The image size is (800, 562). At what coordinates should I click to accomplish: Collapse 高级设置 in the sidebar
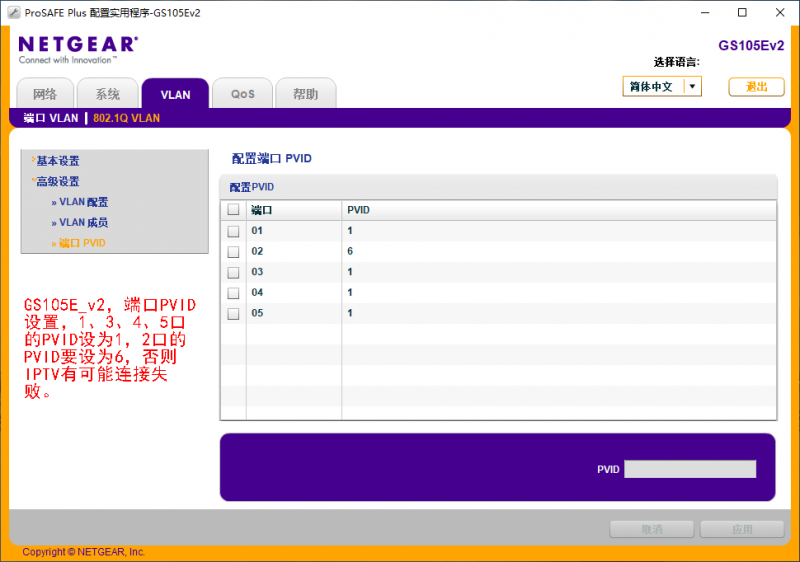tap(57, 182)
